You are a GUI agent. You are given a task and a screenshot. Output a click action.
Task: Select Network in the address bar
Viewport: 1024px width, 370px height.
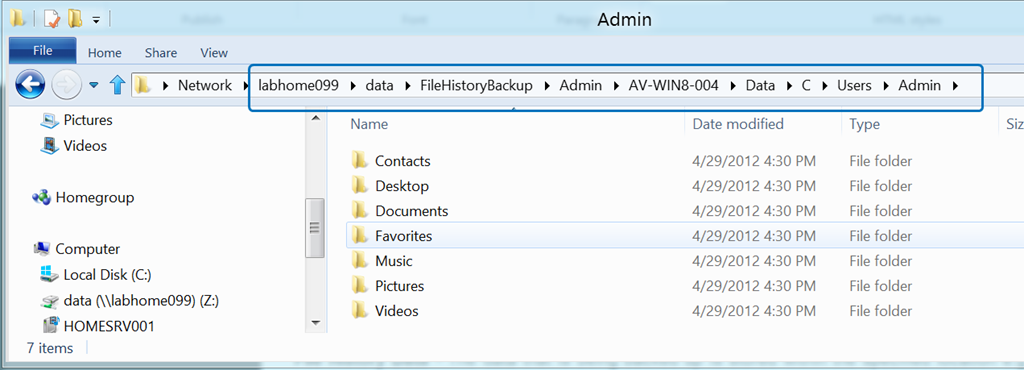coord(205,85)
